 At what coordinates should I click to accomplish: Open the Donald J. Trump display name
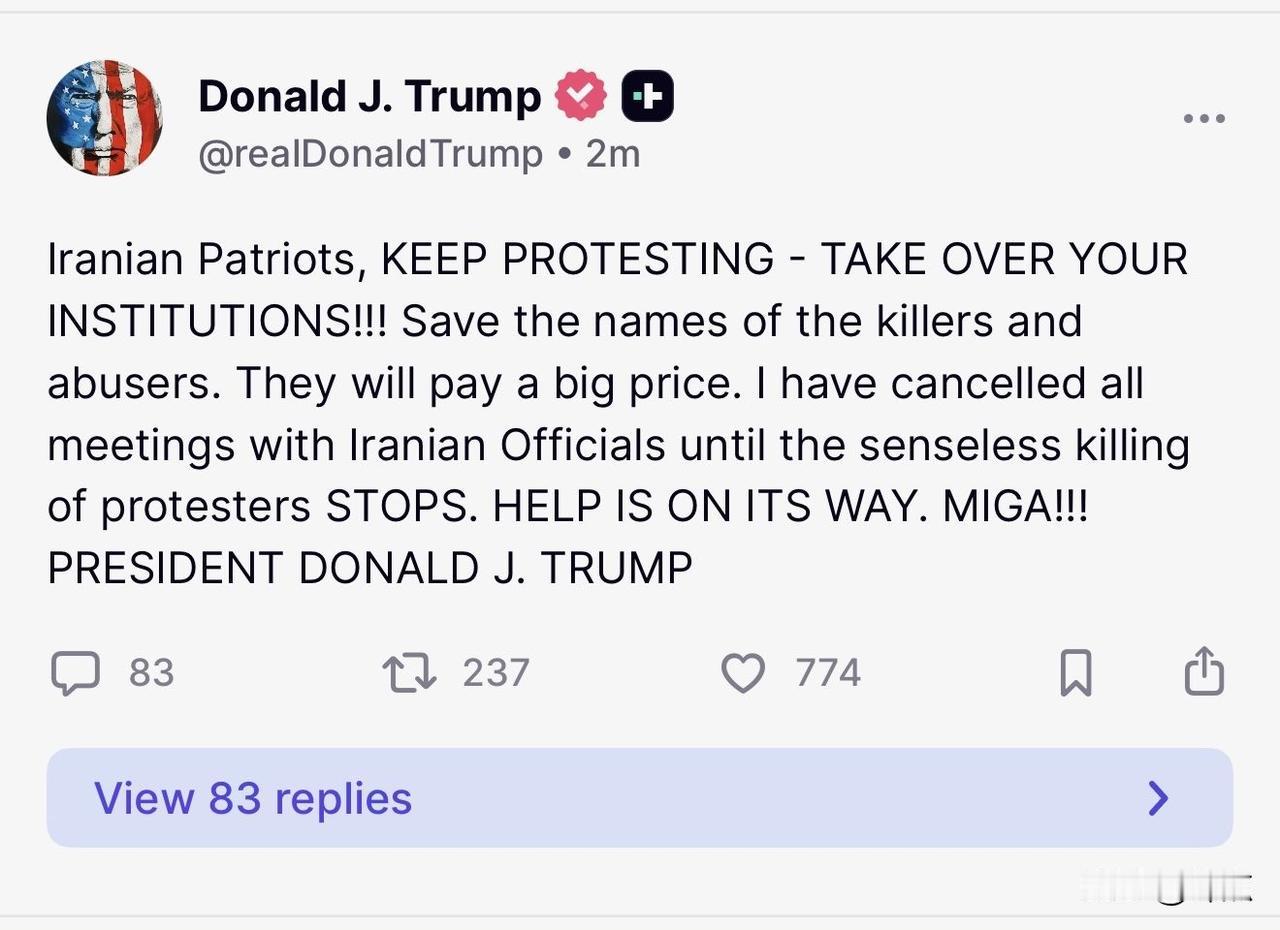point(369,97)
